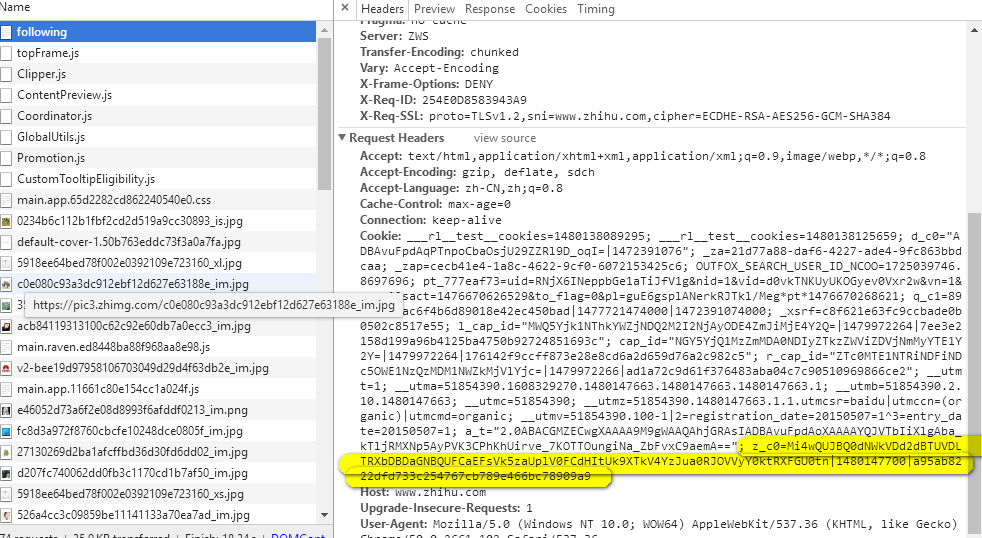Image resolution: width=982 pixels, height=538 pixels.
Task: Click the file icon beside CustomTooltipEligibility.js
Action: [x=6, y=179]
